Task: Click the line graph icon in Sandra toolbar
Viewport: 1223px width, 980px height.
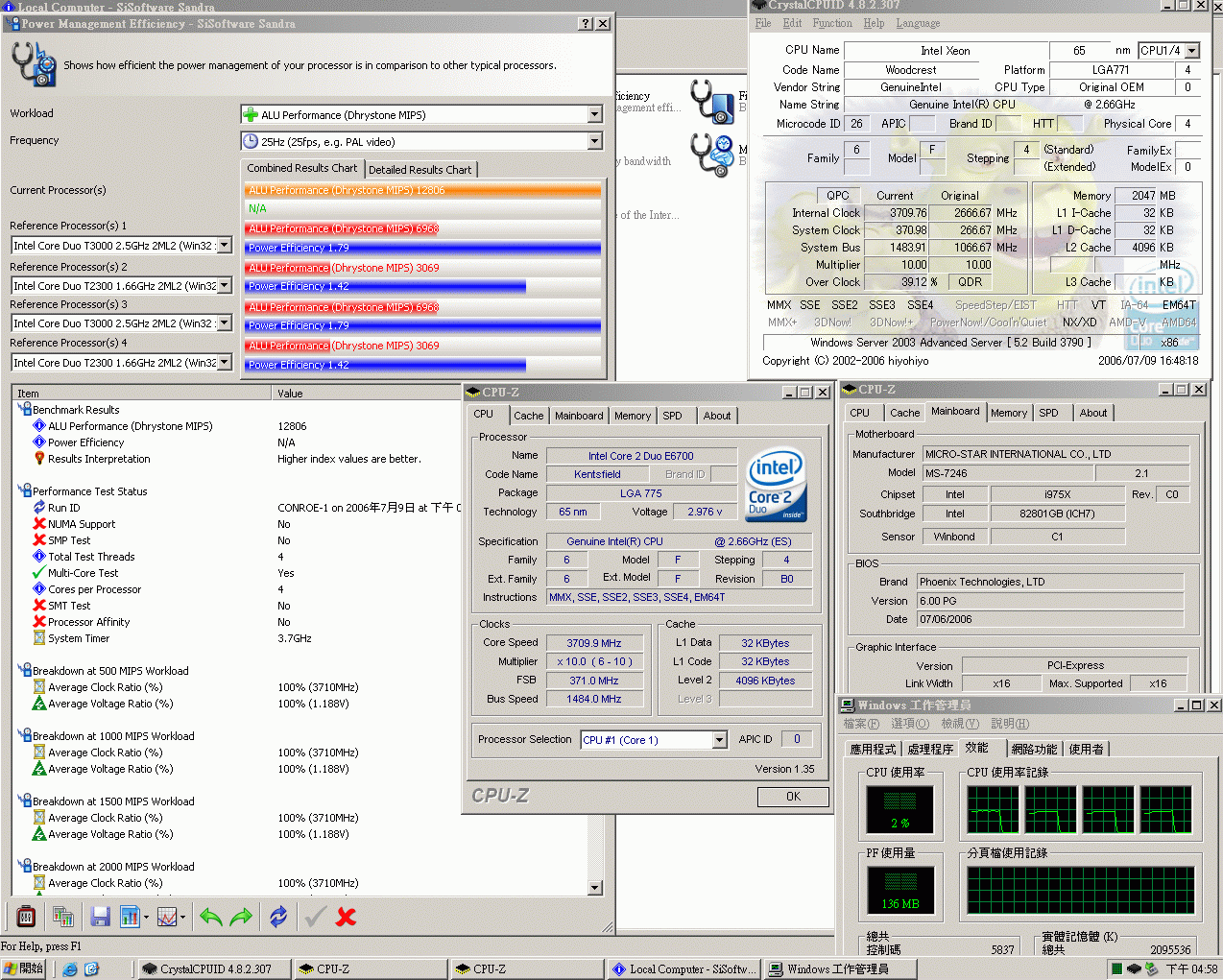Action: point(167,917)
